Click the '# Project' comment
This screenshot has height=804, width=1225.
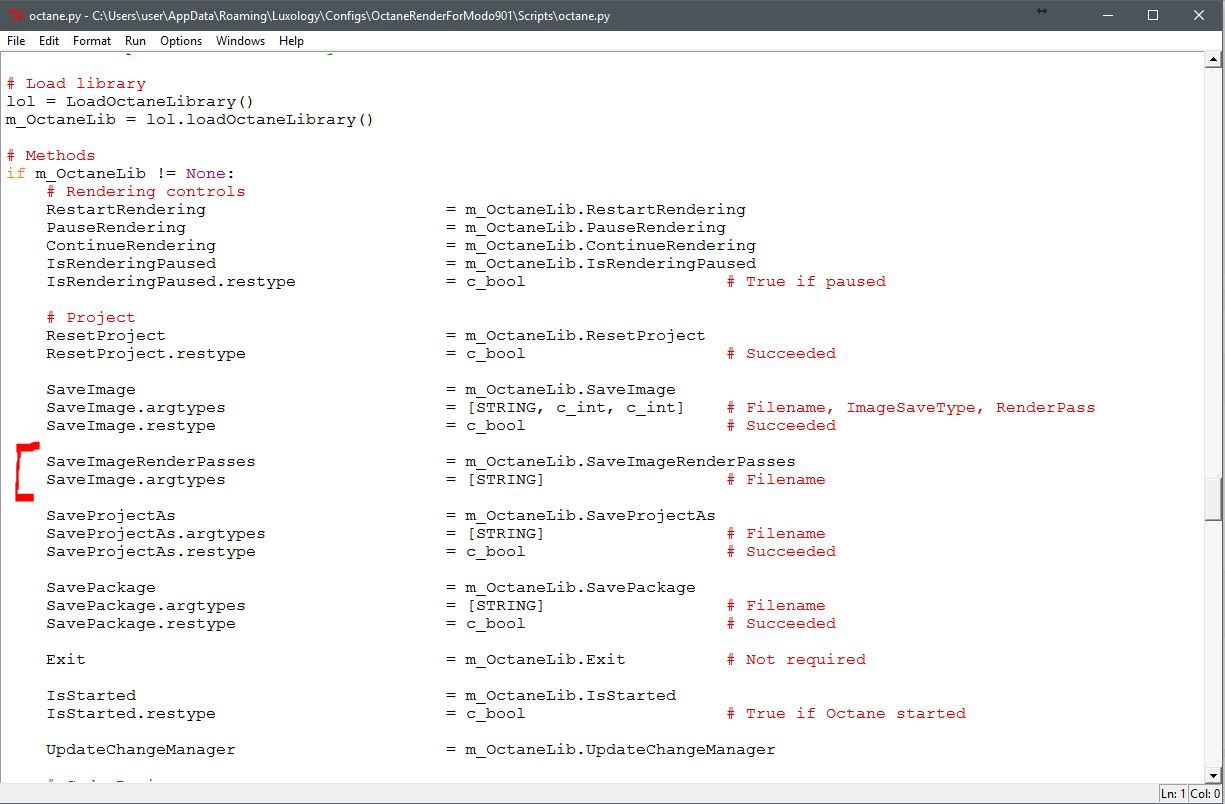91,318
